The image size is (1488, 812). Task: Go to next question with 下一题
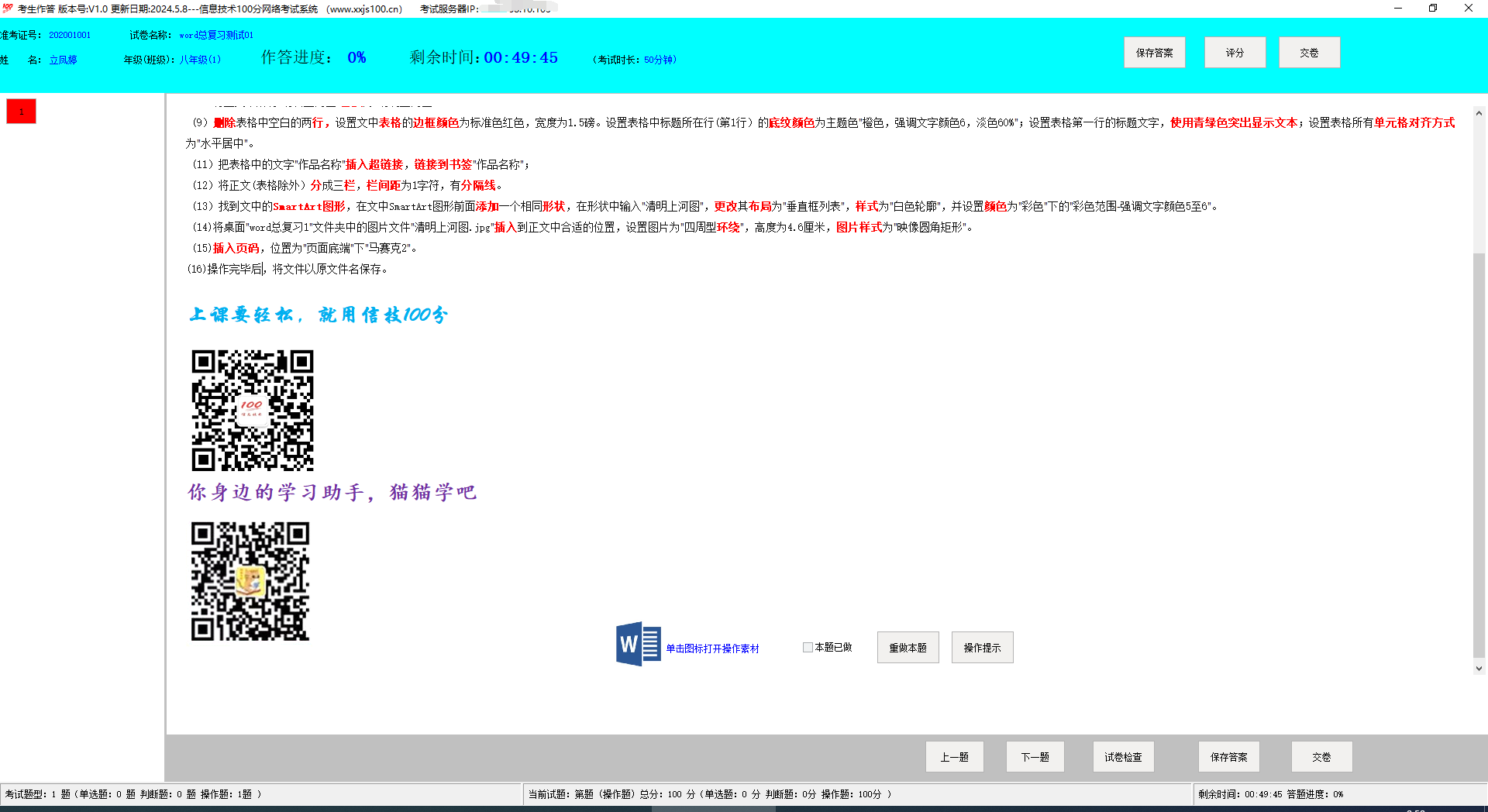(1035, 757)
